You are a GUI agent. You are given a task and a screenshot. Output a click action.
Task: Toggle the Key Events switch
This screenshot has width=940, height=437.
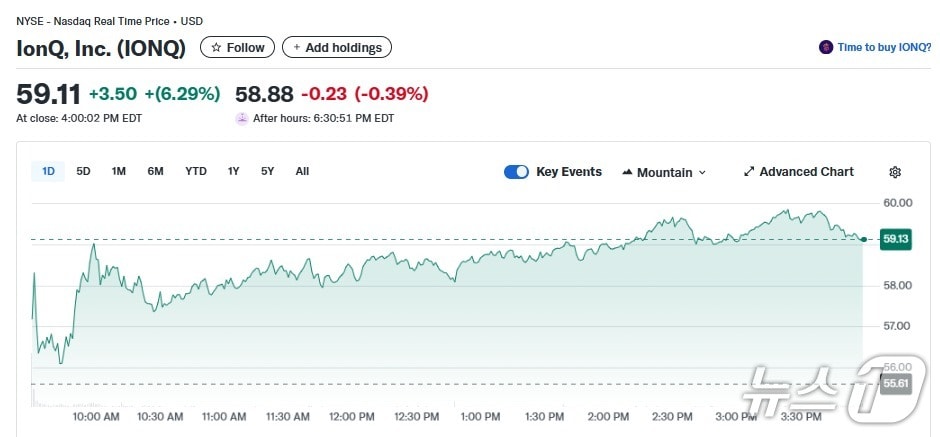click(516, 172)
